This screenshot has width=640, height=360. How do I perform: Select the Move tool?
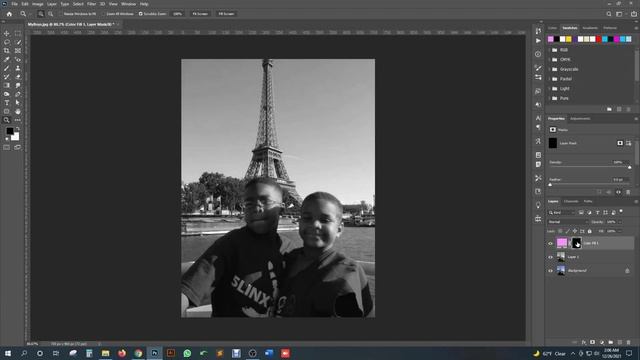pyautogui.click(x=7, y=33)
